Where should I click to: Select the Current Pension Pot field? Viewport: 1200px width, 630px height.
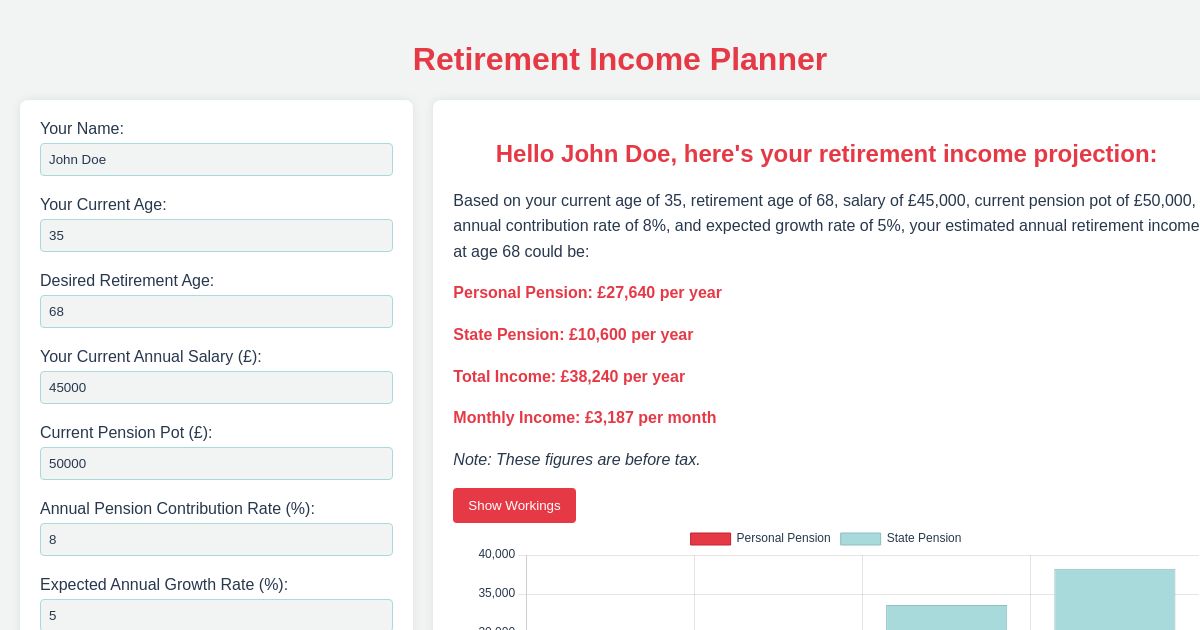tap(216, 463)
